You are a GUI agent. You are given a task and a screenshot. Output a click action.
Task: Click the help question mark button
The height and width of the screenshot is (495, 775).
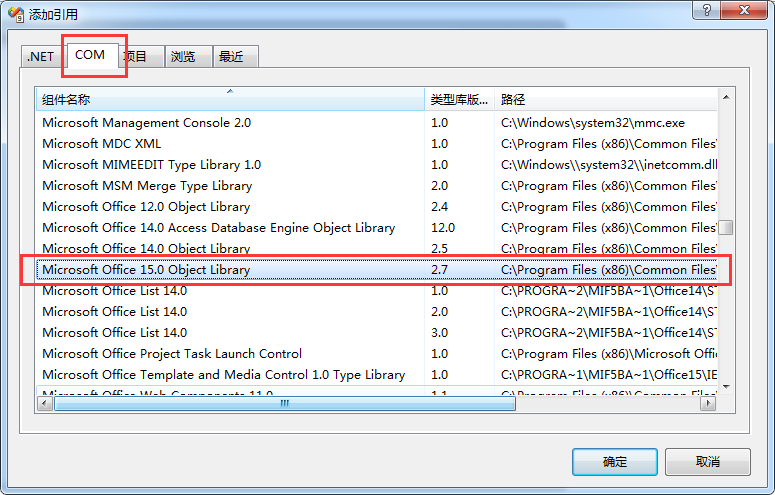[x=707, y=10]
